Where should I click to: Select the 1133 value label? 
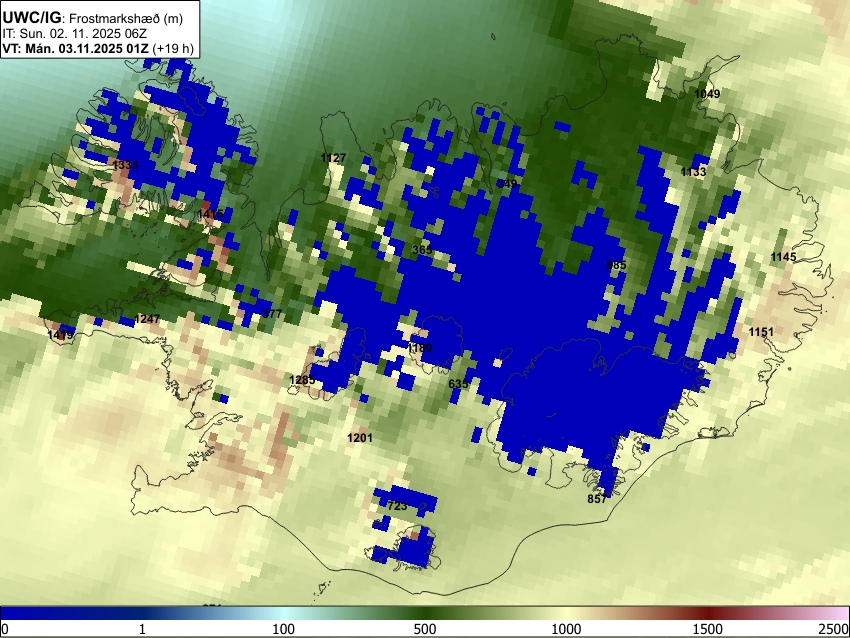[693, 172]
